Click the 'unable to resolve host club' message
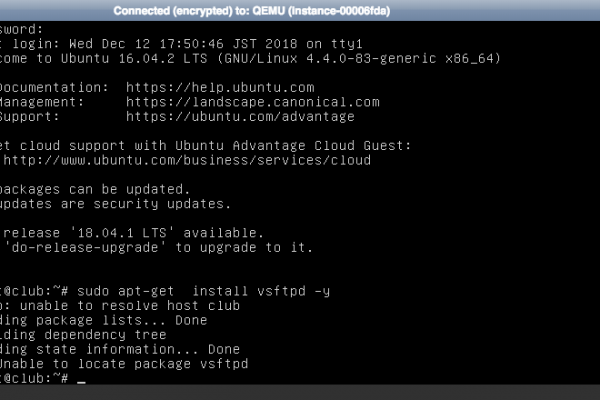The width and height of the screenshot is (600, 400). pyautogui.click(x=120, y=306)
